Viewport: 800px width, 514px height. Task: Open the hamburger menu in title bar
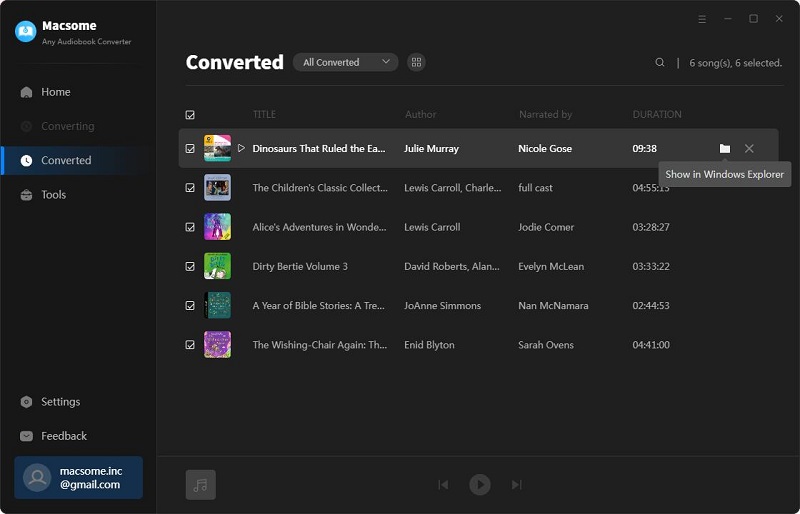pyautogui.click(x=702, y=19)
